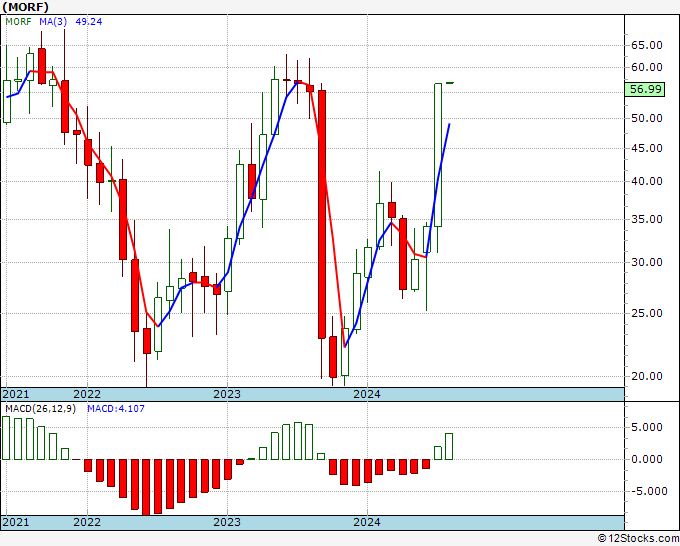Click the 12Stocks.com copyright link
680x546 pixels.
638,539
